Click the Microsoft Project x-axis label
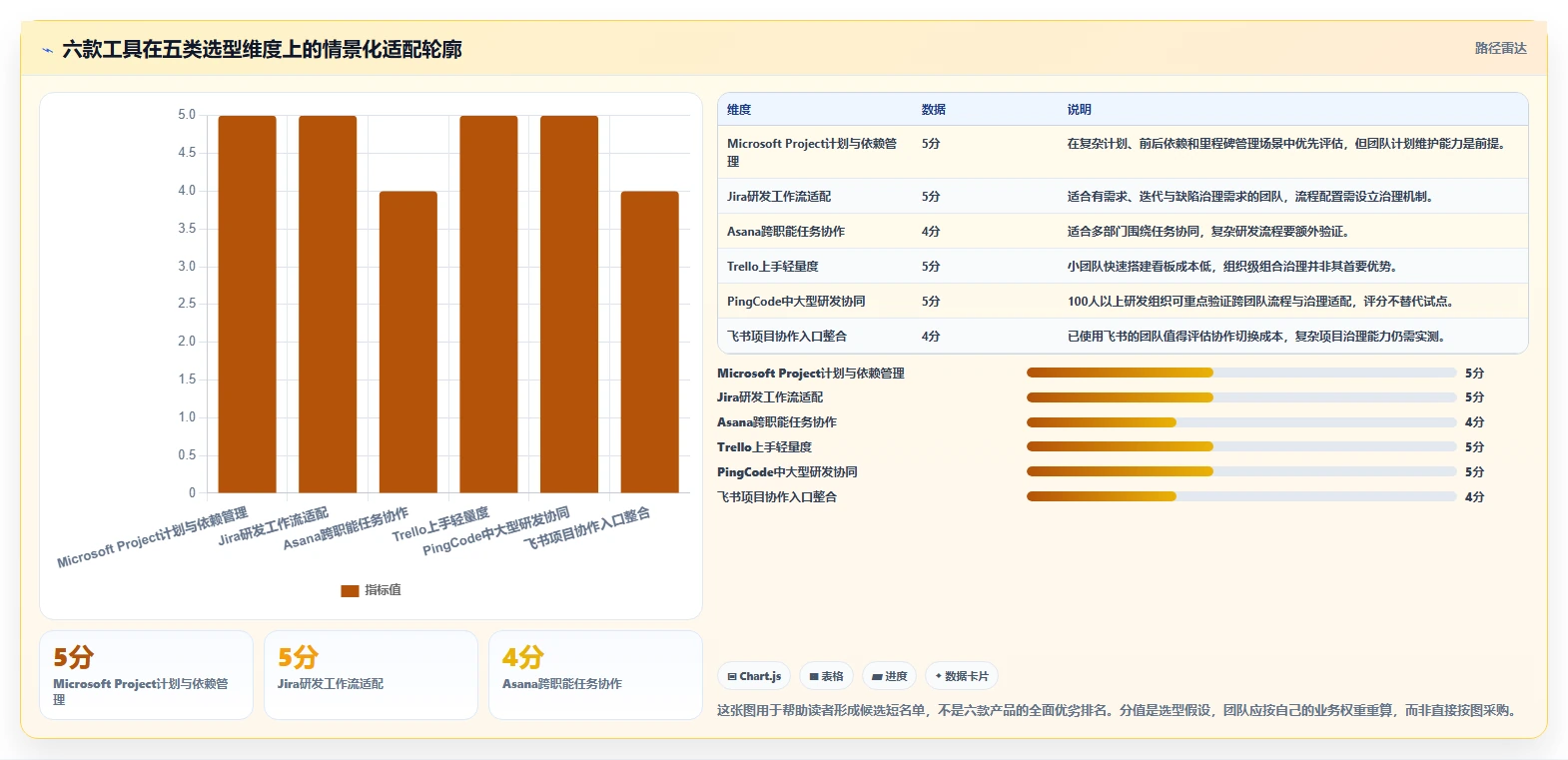Viewport: 1568px width, 760px height. point(152,538)
